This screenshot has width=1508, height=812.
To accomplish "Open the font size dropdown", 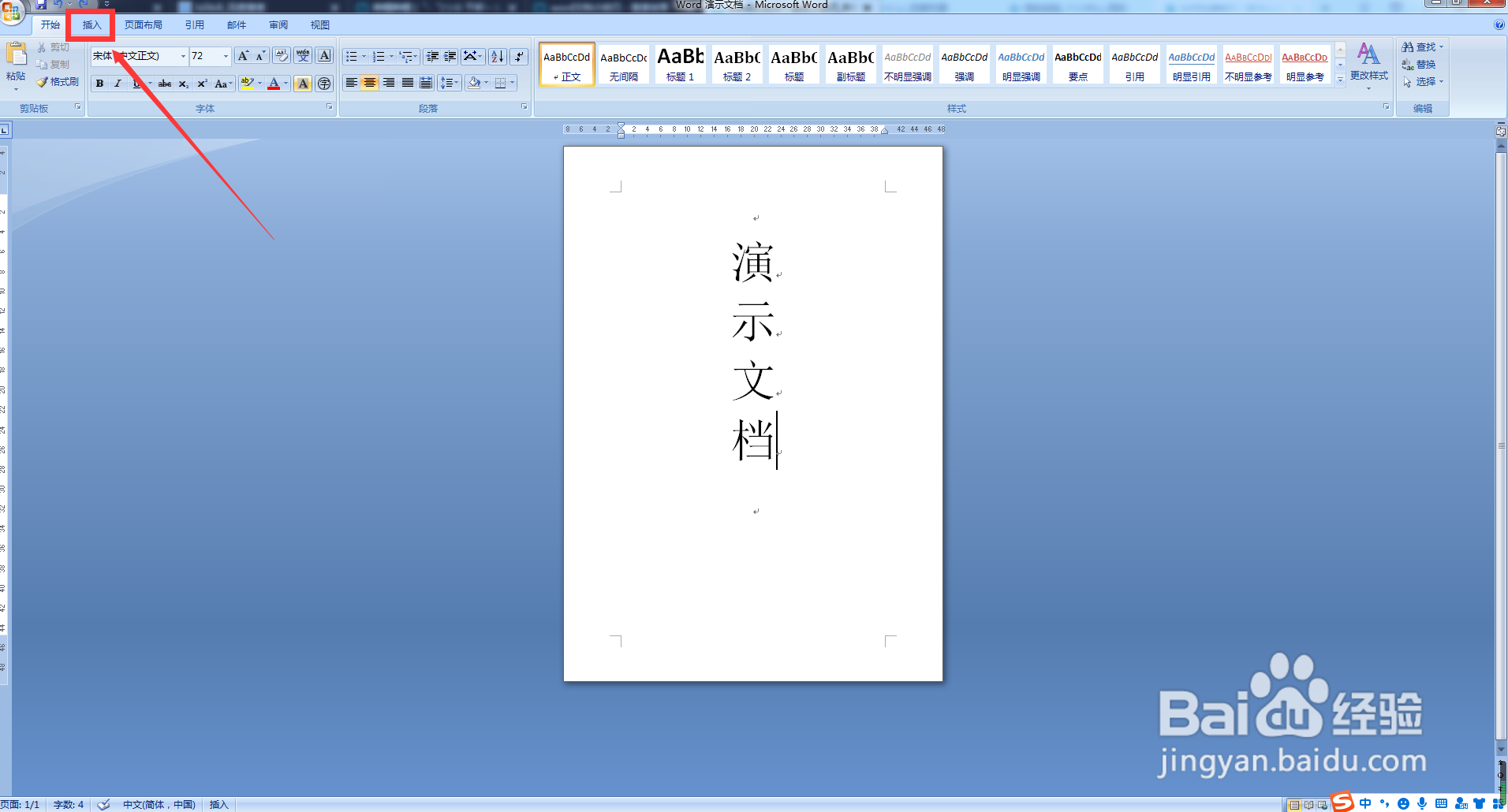I will [226, 56].
